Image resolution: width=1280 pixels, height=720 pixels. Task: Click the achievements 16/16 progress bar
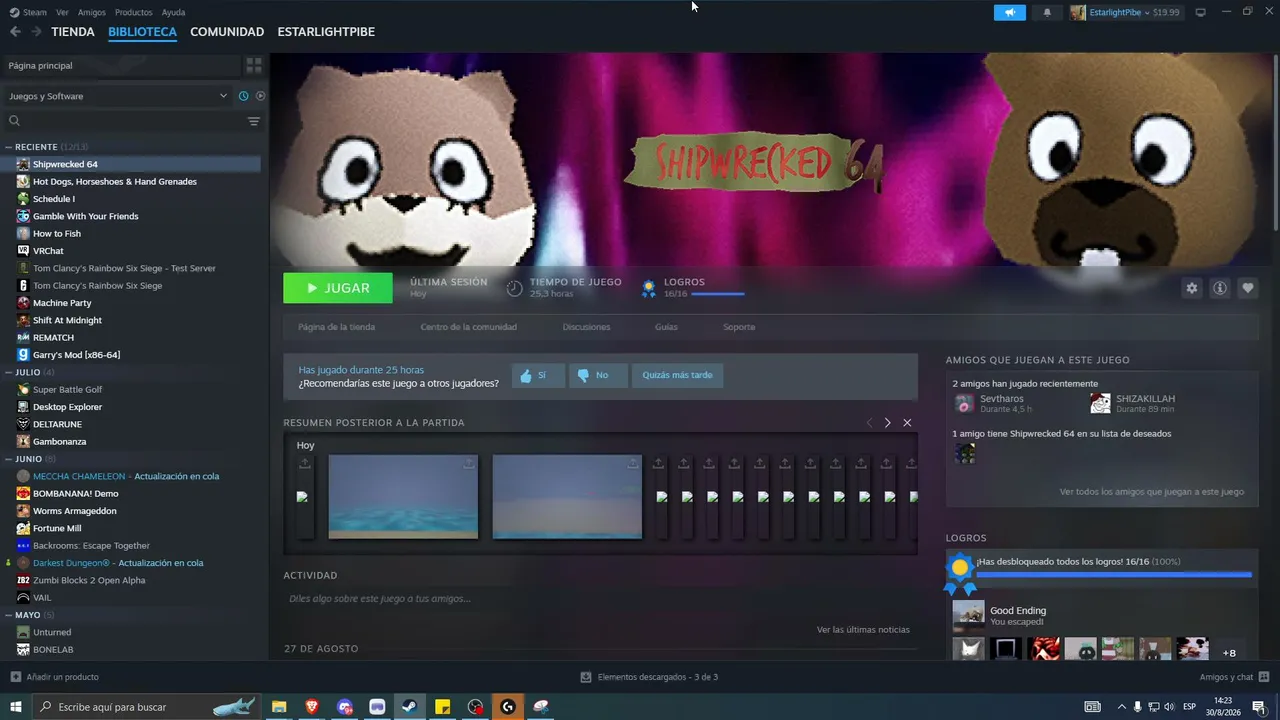point(1113,575)
